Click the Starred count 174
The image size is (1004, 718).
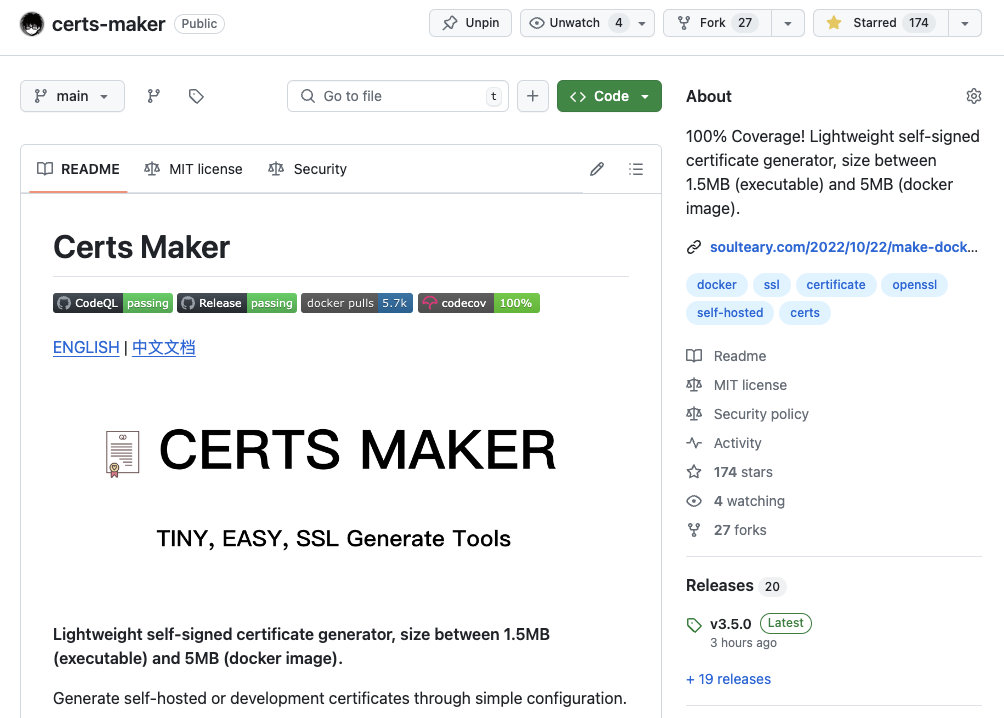pos(918,23)
